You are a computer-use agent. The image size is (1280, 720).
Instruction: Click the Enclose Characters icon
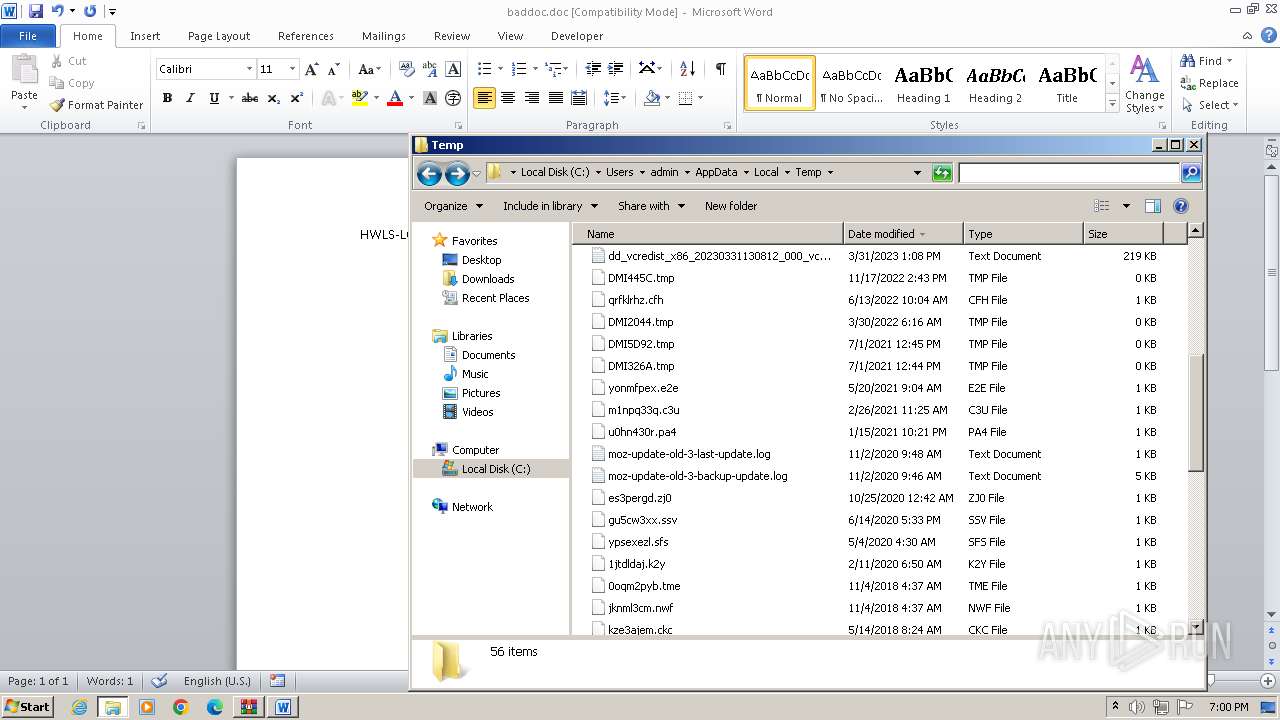coord(453,98)
